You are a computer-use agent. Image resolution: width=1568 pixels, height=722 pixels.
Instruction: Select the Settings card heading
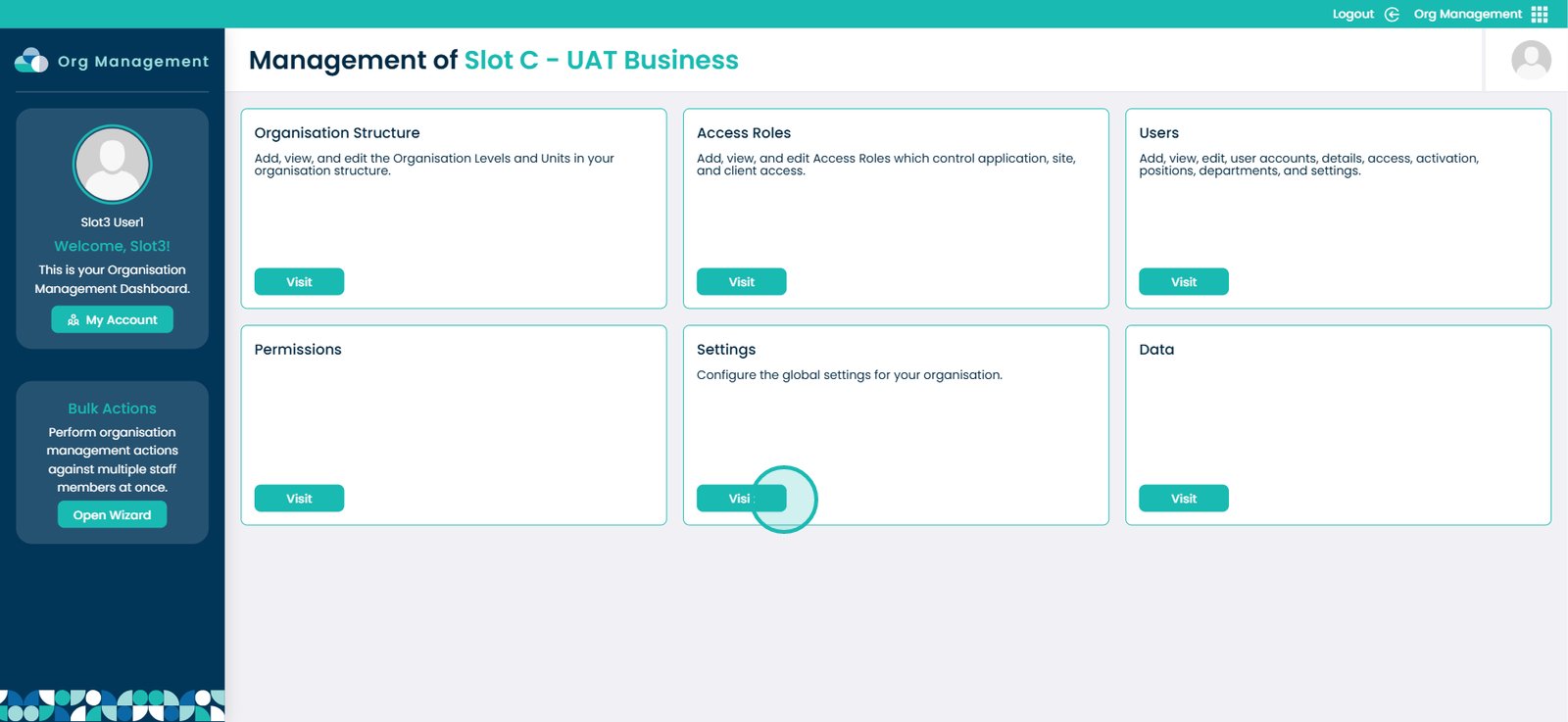click(726, 350)
